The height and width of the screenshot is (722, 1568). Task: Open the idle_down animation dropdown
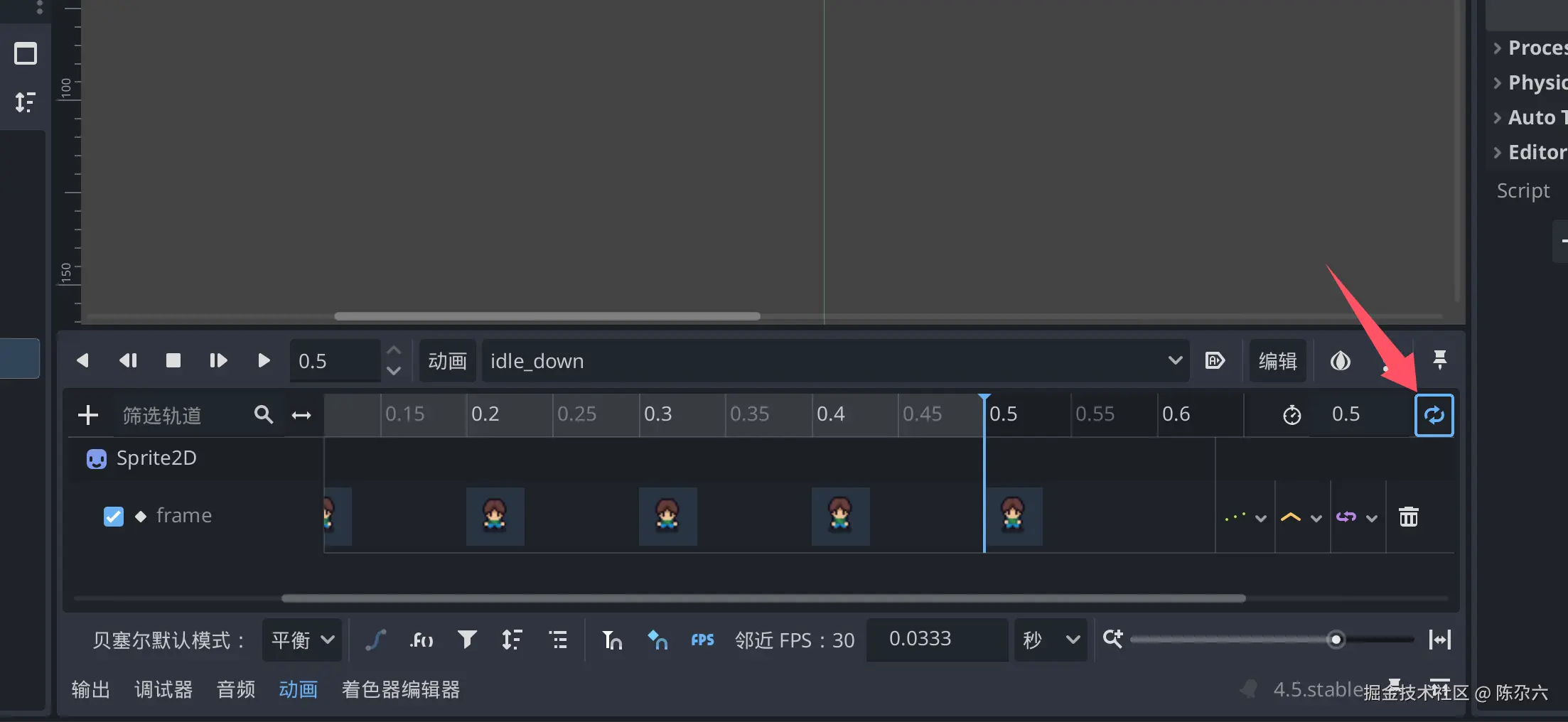[836, 361]
